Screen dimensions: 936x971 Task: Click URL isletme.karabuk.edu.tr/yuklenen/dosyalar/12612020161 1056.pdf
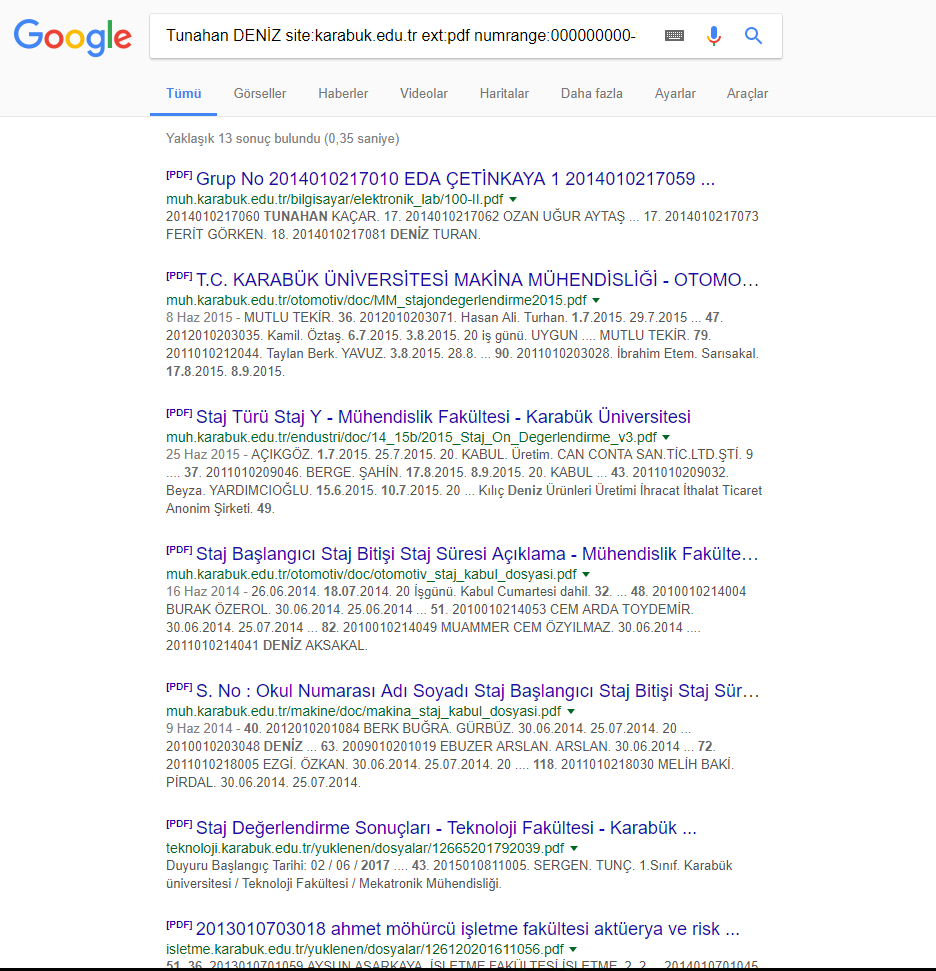coord(365,949)
